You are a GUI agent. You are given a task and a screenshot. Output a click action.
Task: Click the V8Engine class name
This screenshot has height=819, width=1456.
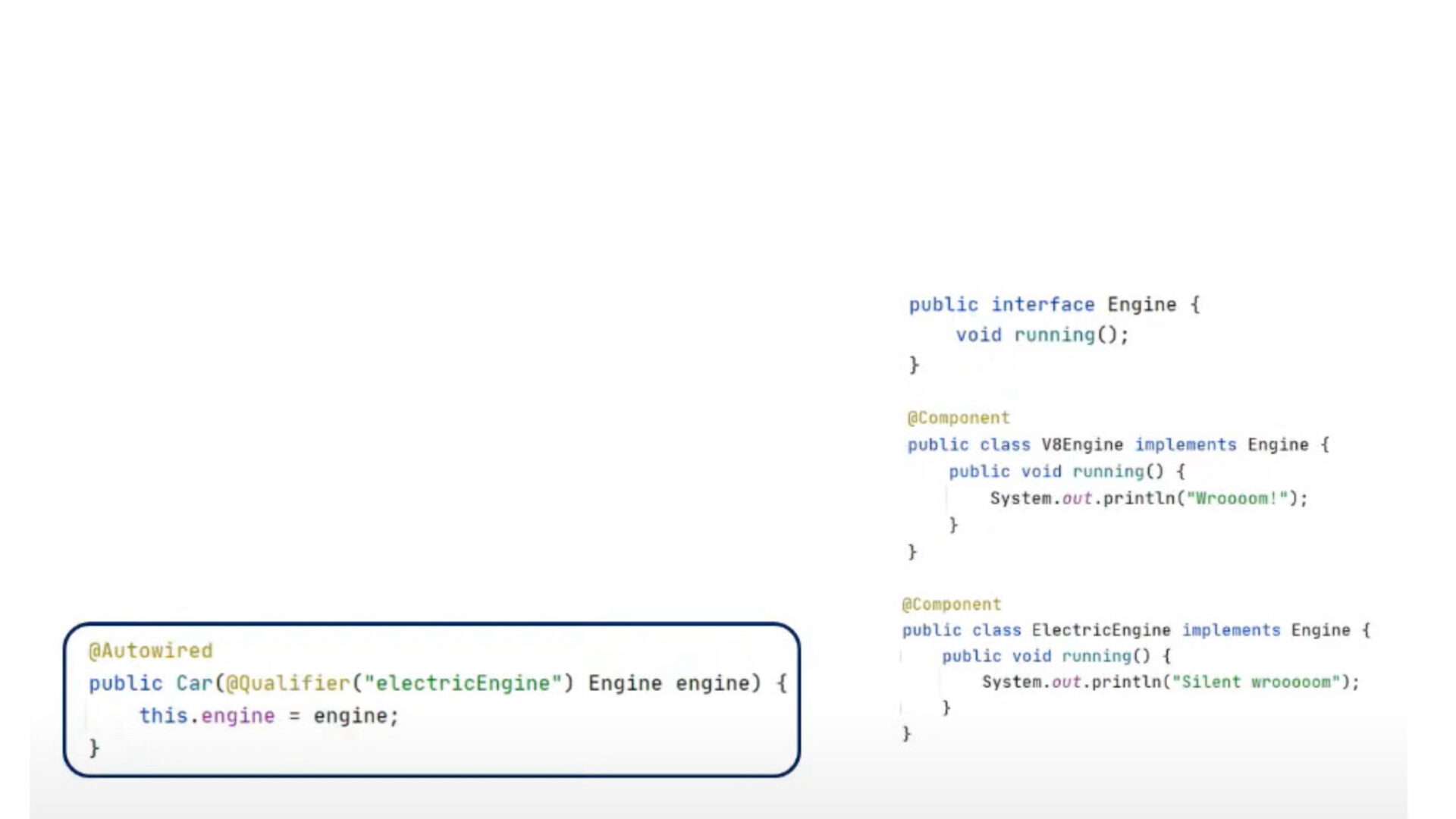pos(1080,444)
